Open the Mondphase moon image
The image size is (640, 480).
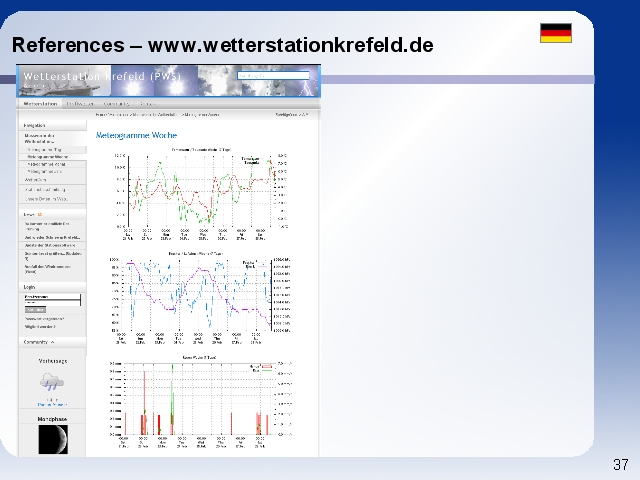(x=53, y=439)
